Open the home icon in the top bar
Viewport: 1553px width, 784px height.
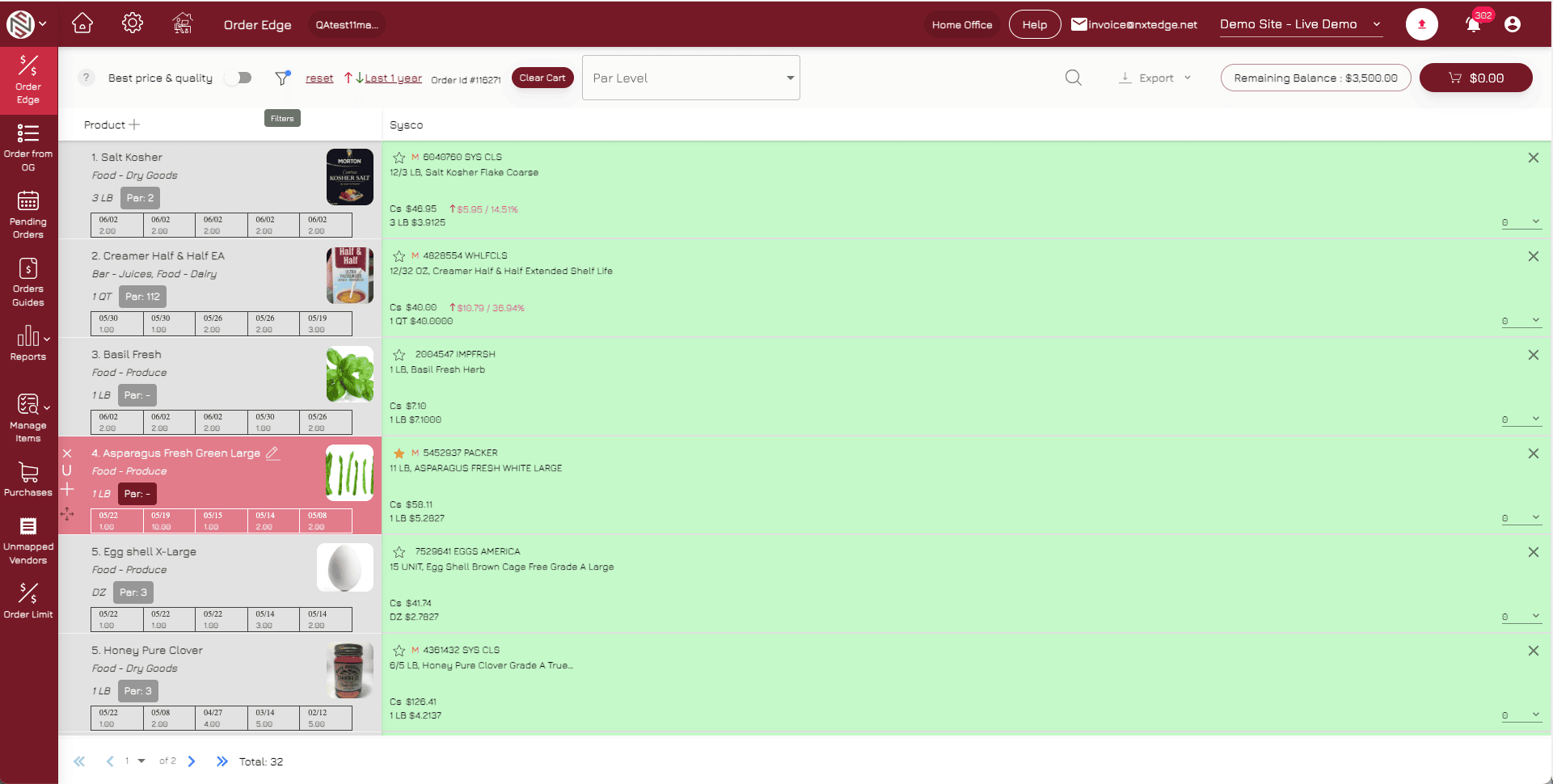tap(82, 23)
